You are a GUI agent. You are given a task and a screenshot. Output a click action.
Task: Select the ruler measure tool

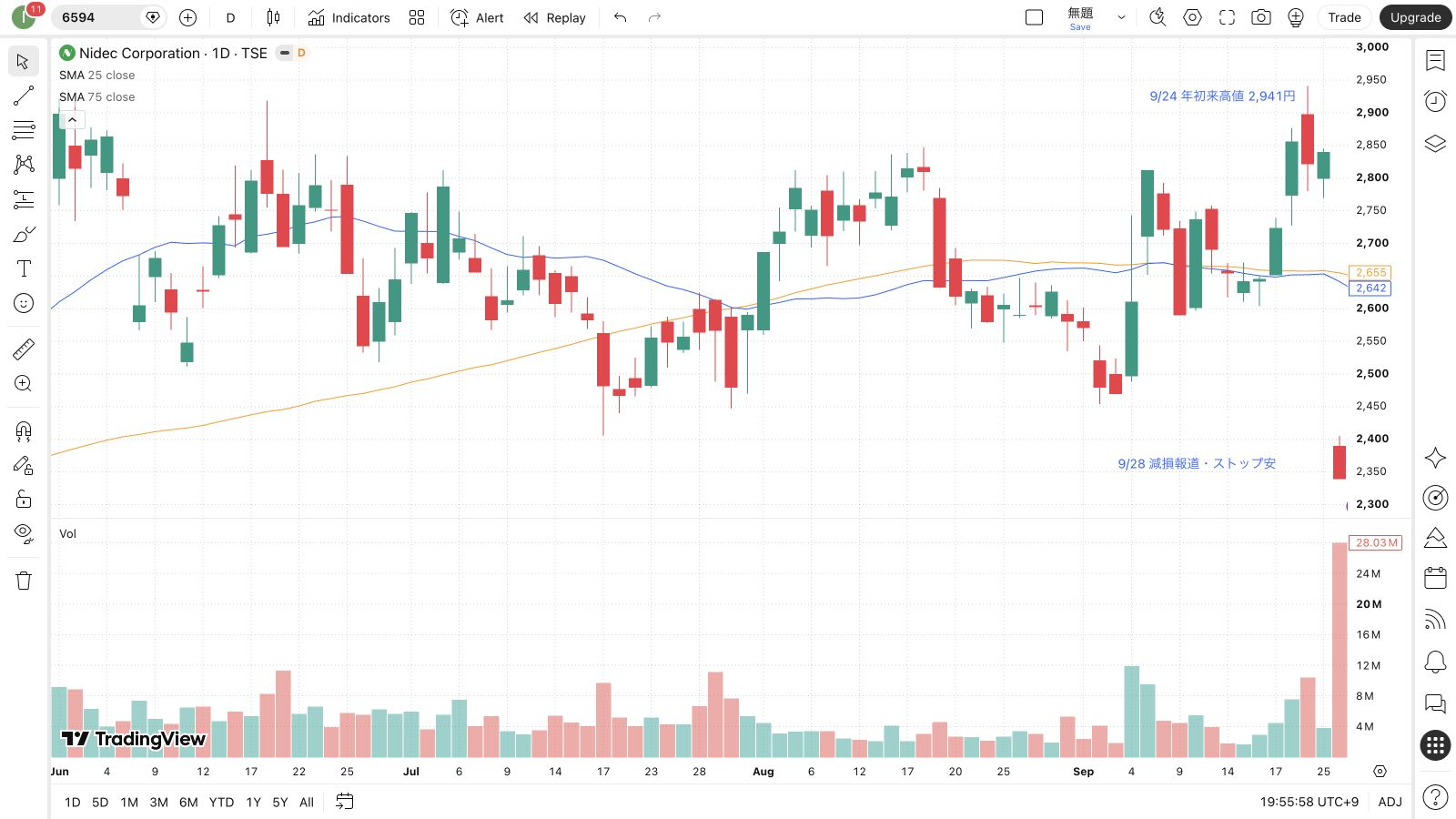click(x=24, y=349)
